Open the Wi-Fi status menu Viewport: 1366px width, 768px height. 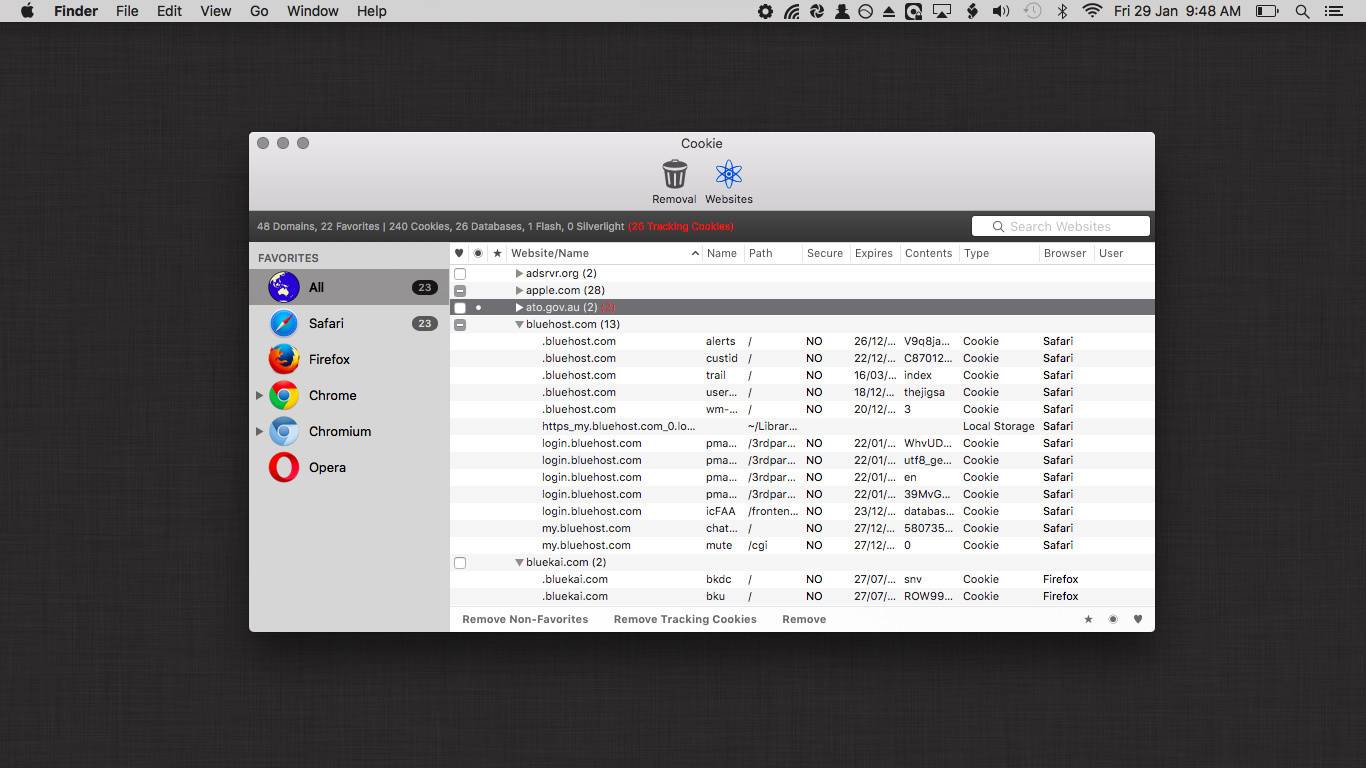1092,11
